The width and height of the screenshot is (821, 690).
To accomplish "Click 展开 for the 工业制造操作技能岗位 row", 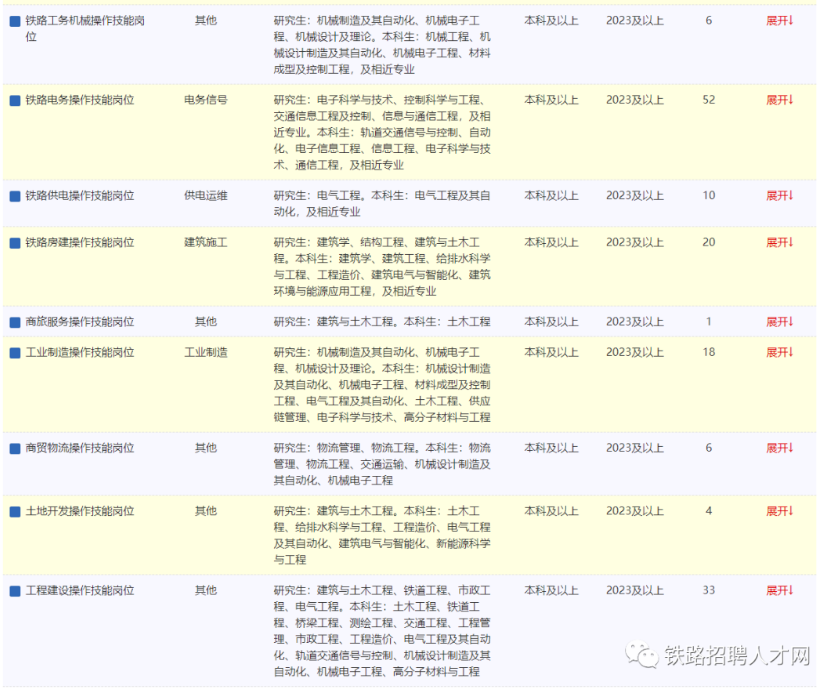I will tap(779, 353).
